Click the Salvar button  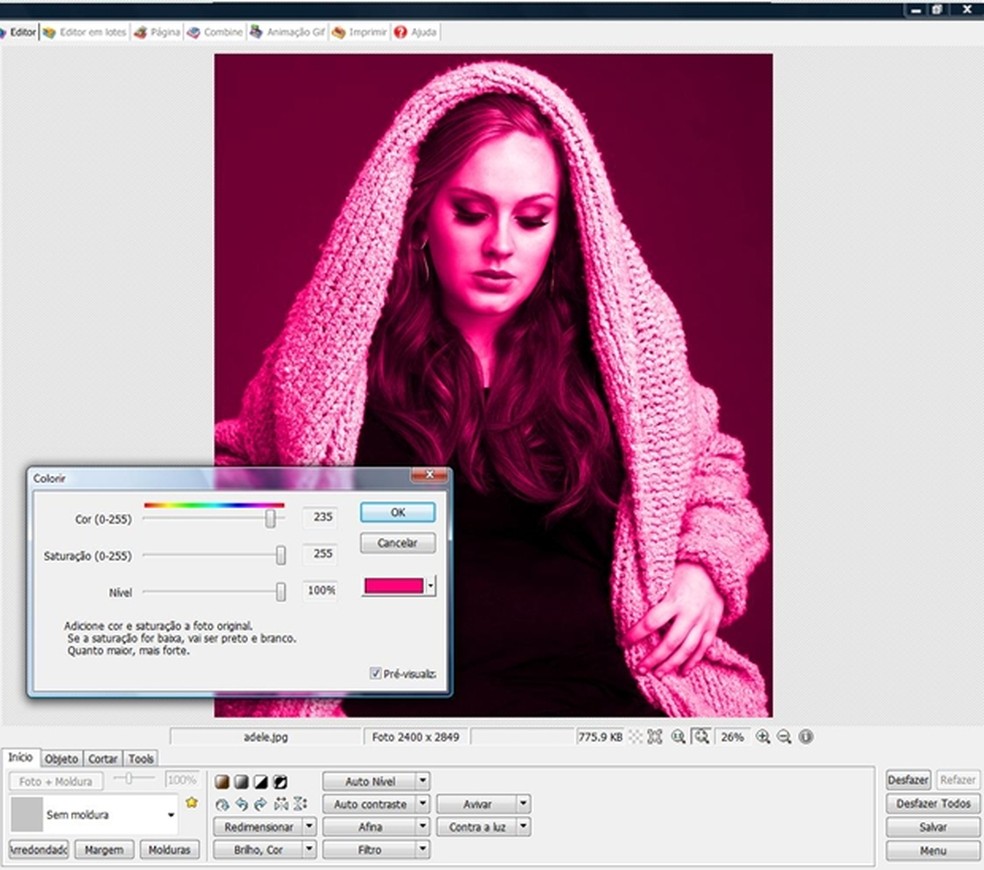point(933,827)
